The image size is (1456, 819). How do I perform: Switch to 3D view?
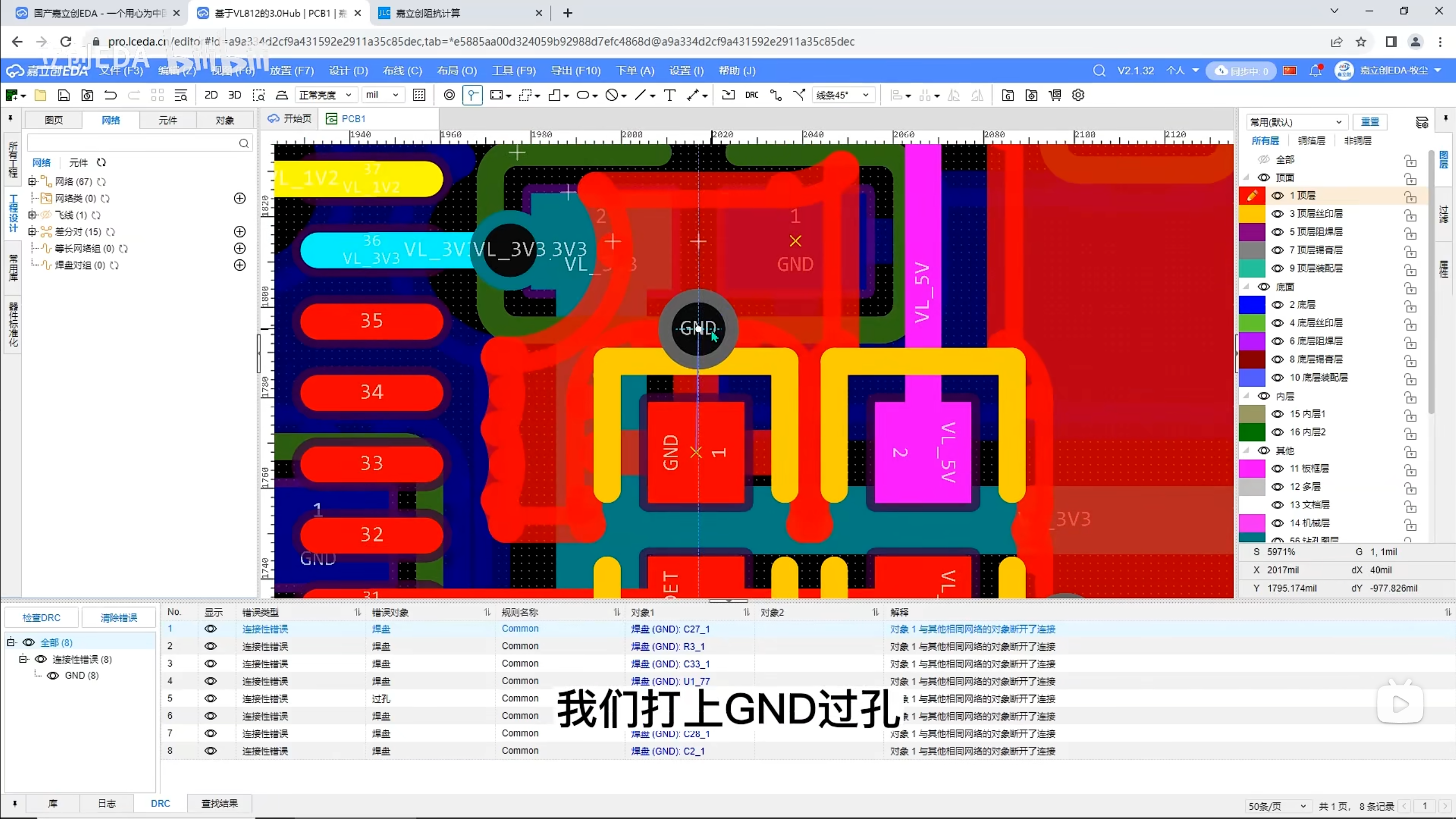point(234,95)
